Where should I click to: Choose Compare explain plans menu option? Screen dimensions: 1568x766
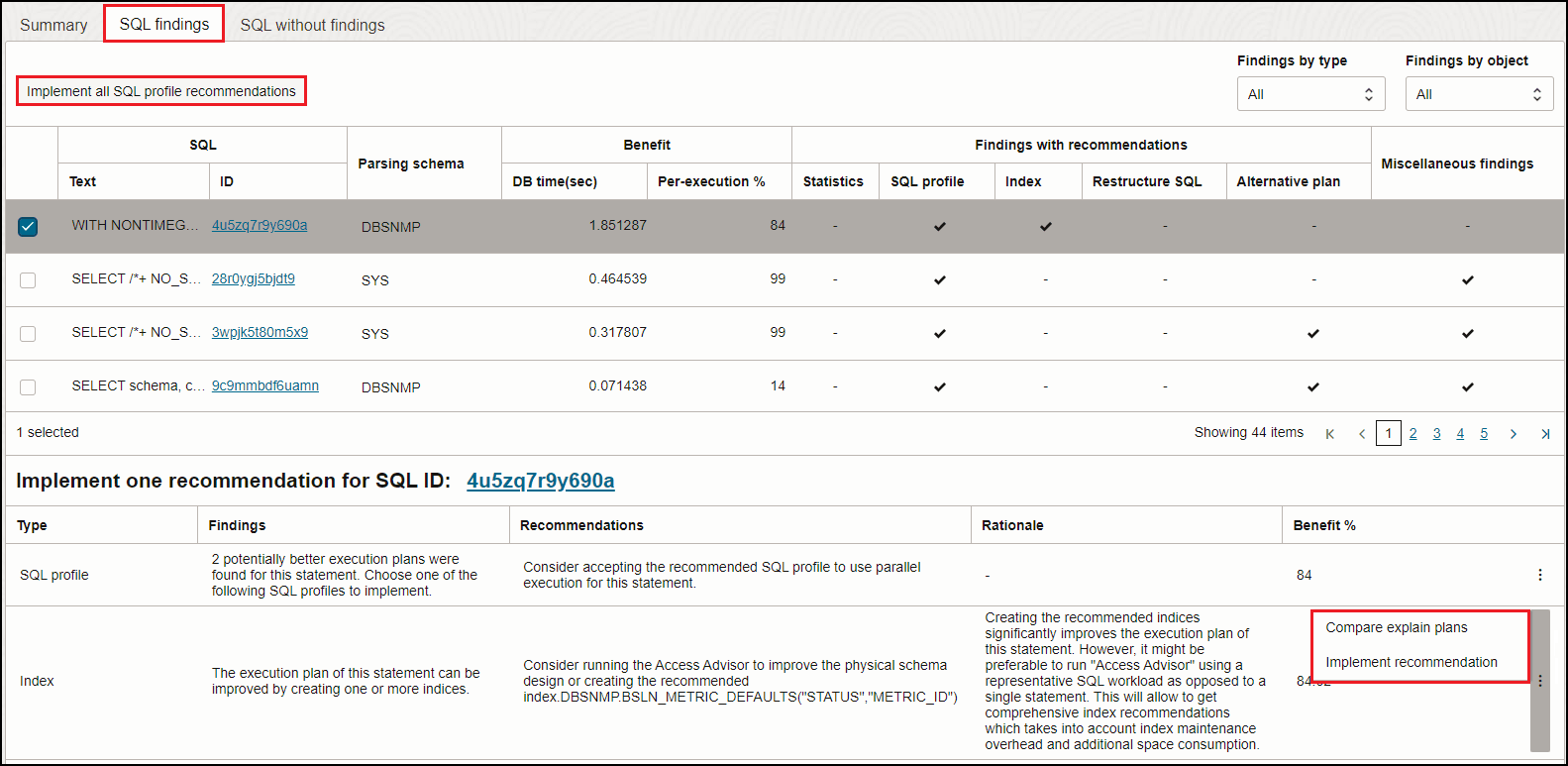1397,627
